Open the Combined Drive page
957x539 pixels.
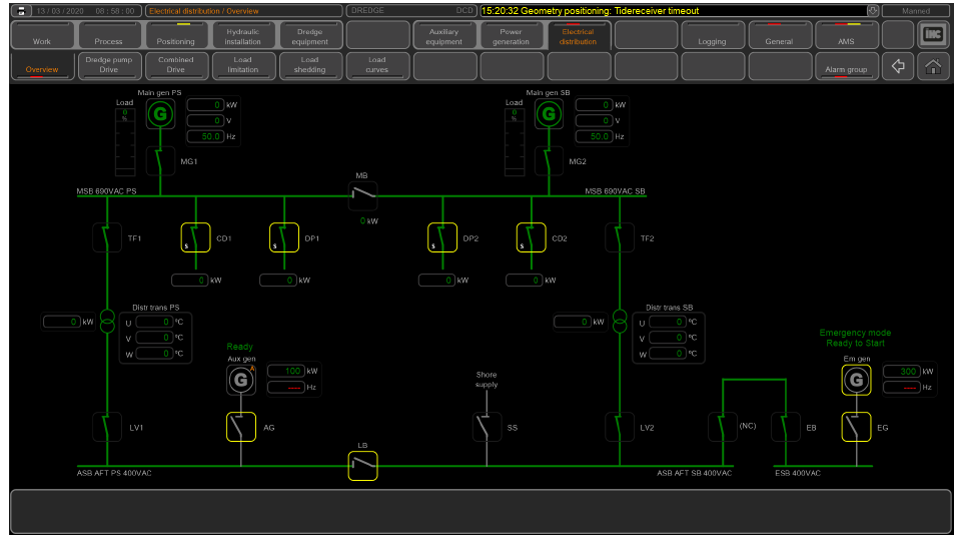[176, 66]
